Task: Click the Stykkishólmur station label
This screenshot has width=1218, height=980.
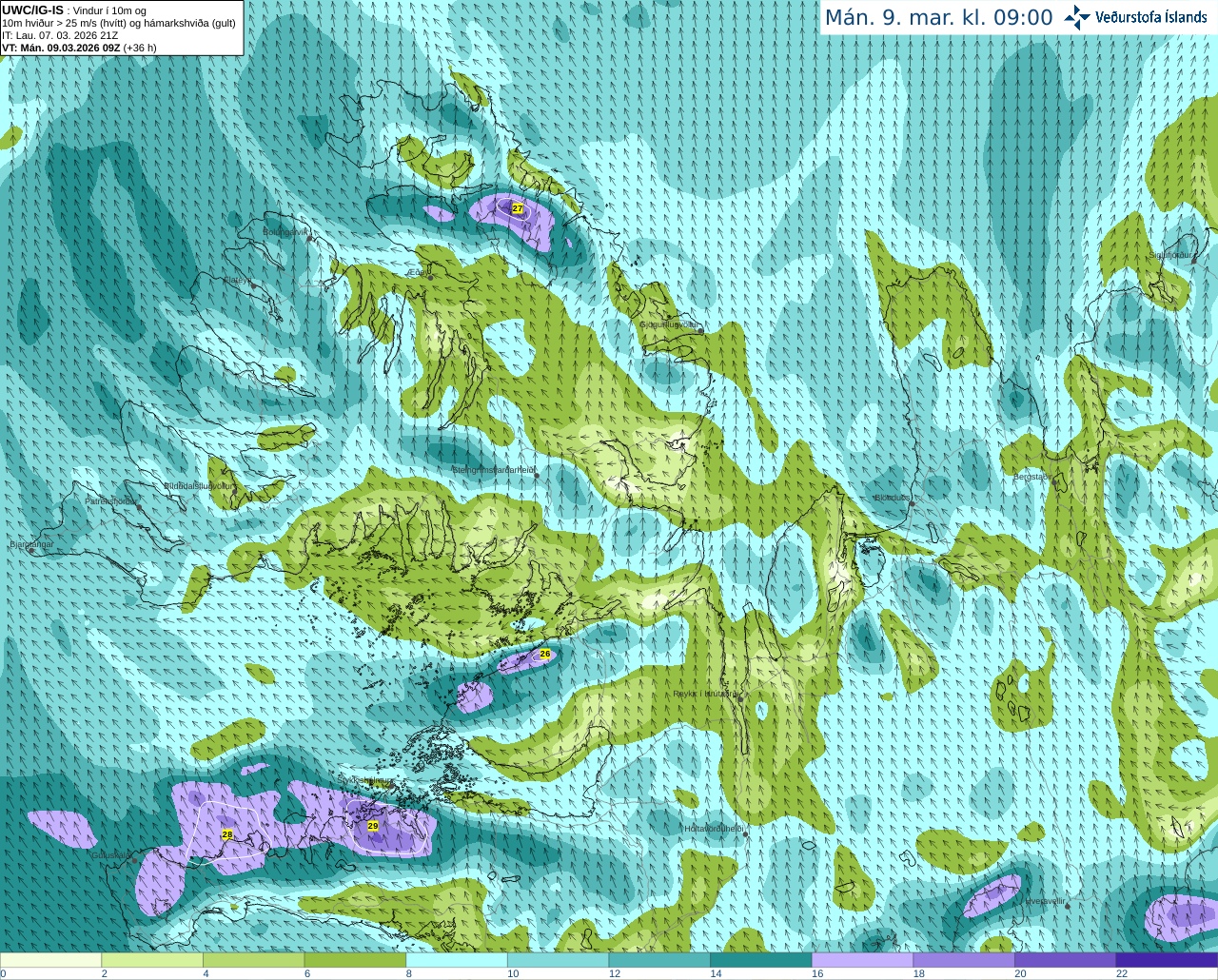Action: coord(365,779)
